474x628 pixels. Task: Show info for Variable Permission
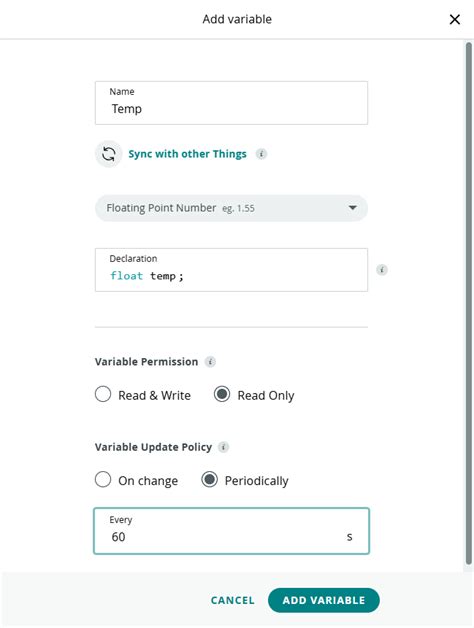click(x=210, y=362)
